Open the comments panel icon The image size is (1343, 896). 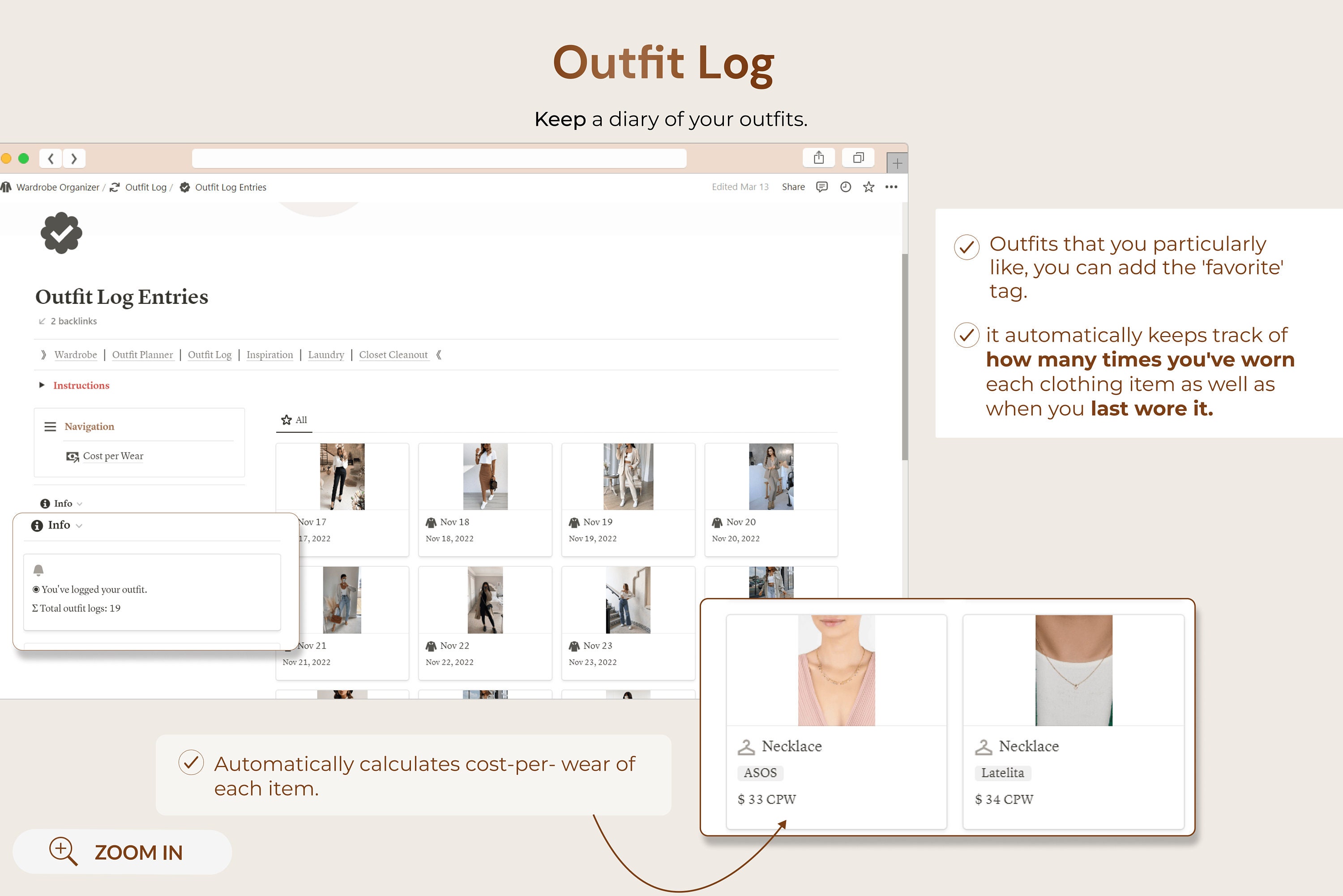point(821,187)
